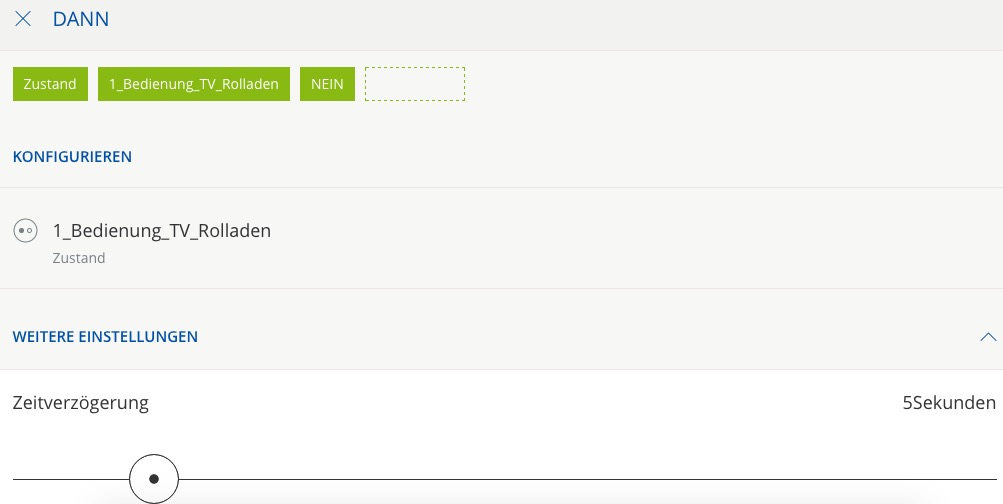
Task: Click the device icon beside 1_Bedienung_TV_Rolladen
Action: tap(25, 231)
